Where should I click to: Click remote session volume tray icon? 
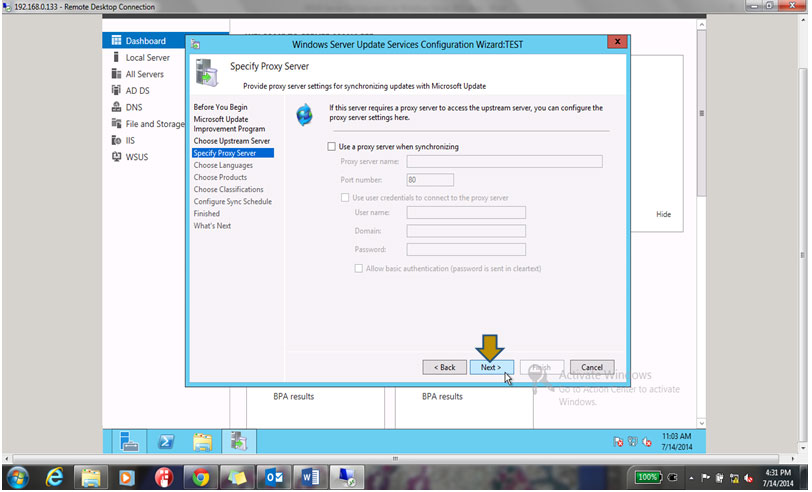[x=646, y=442]
